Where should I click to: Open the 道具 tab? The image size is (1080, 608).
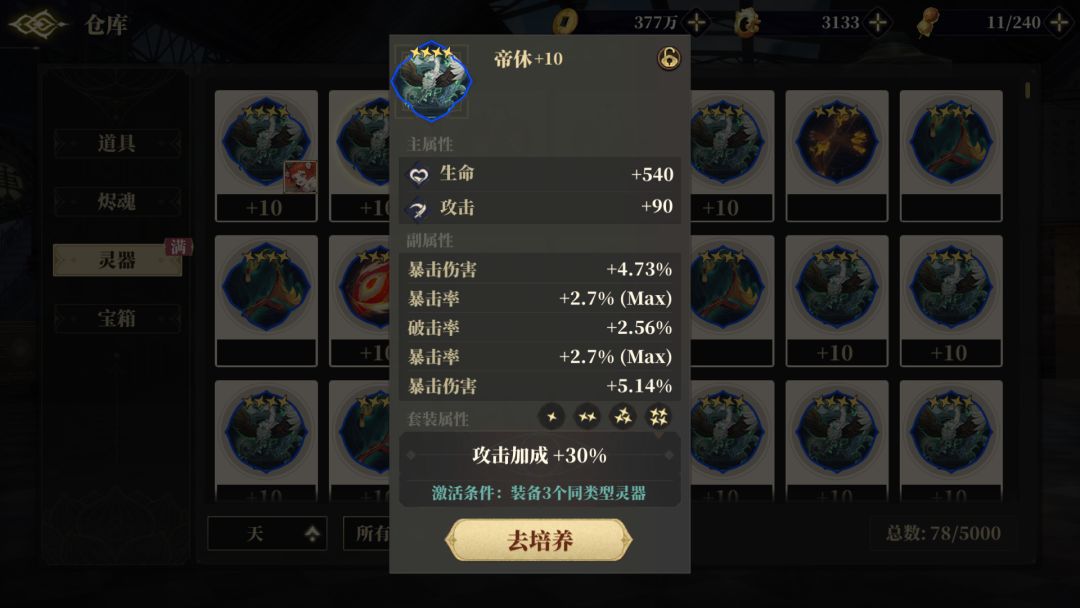coord(117,143)
